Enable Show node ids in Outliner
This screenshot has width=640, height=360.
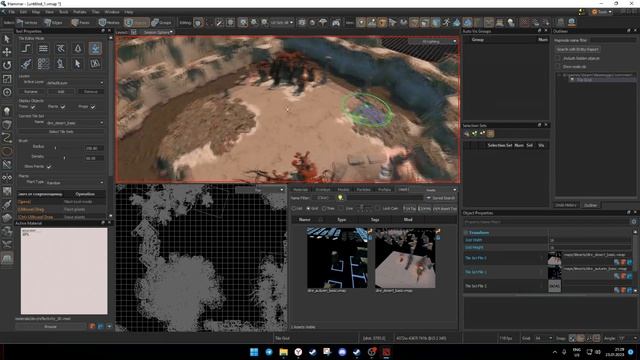point(558,67)
